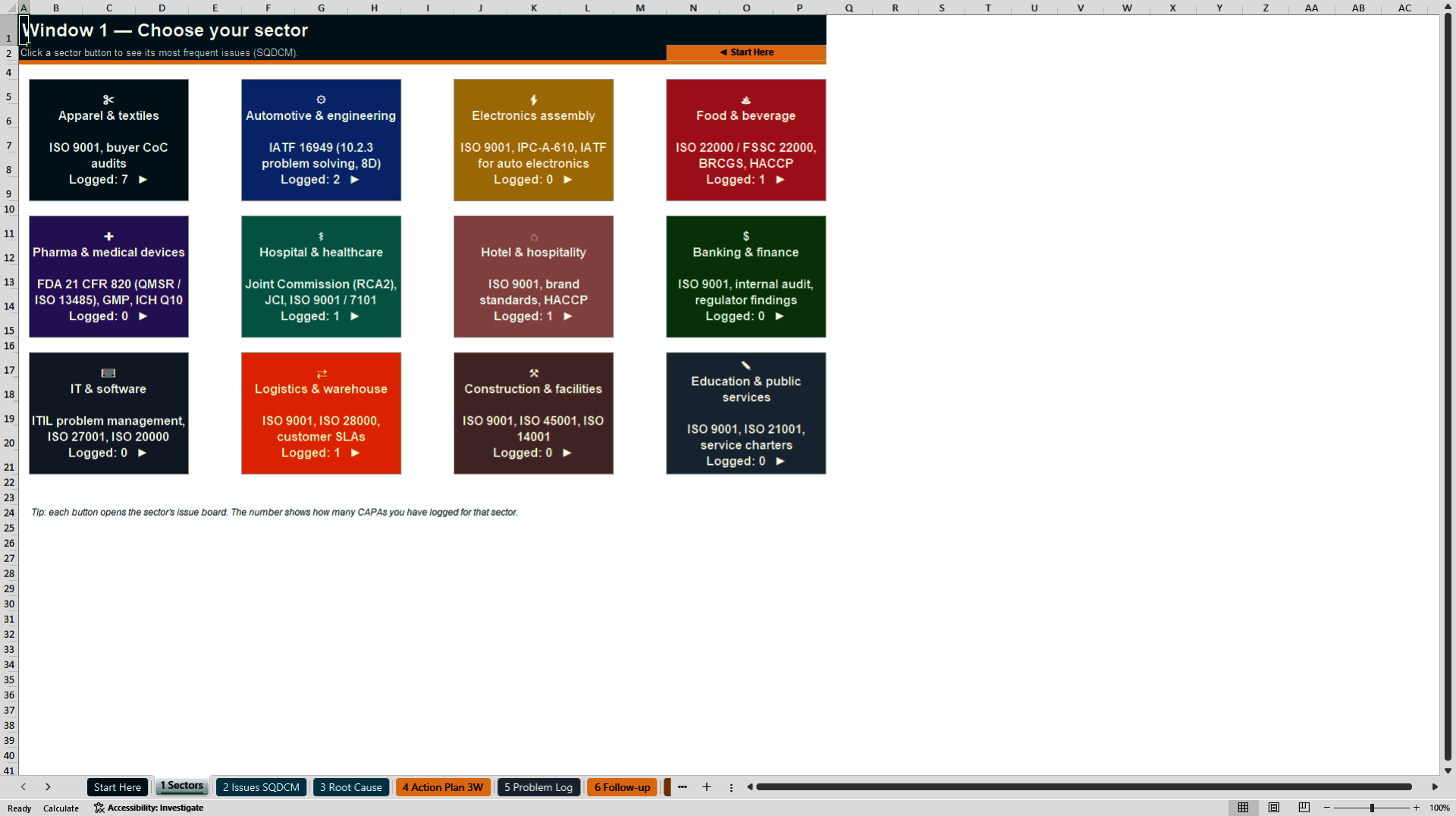
Task: Open the Pharma & medical devices card
Action: point(108,277)
